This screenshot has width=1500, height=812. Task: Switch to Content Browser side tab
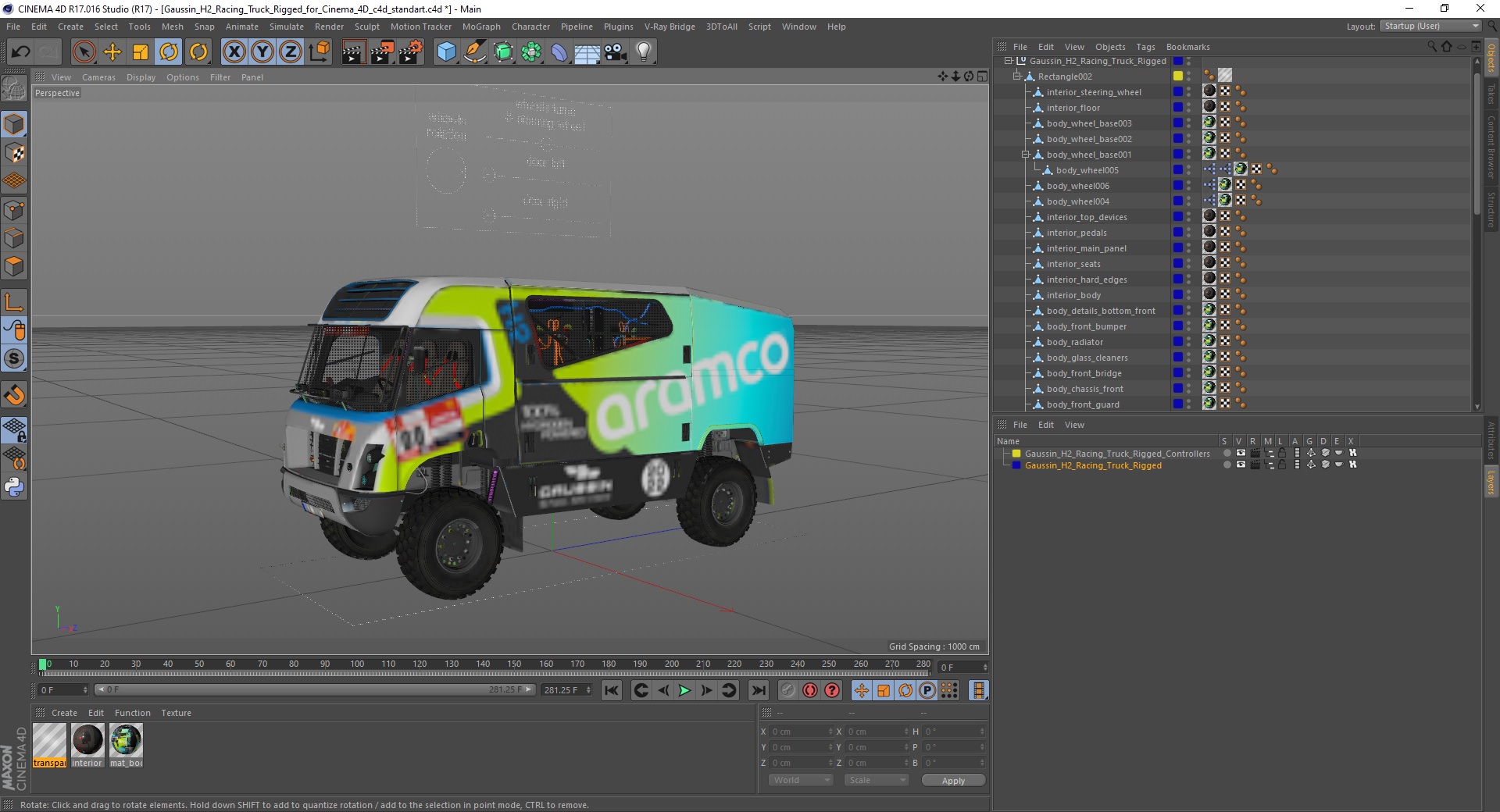[1491, 147]
